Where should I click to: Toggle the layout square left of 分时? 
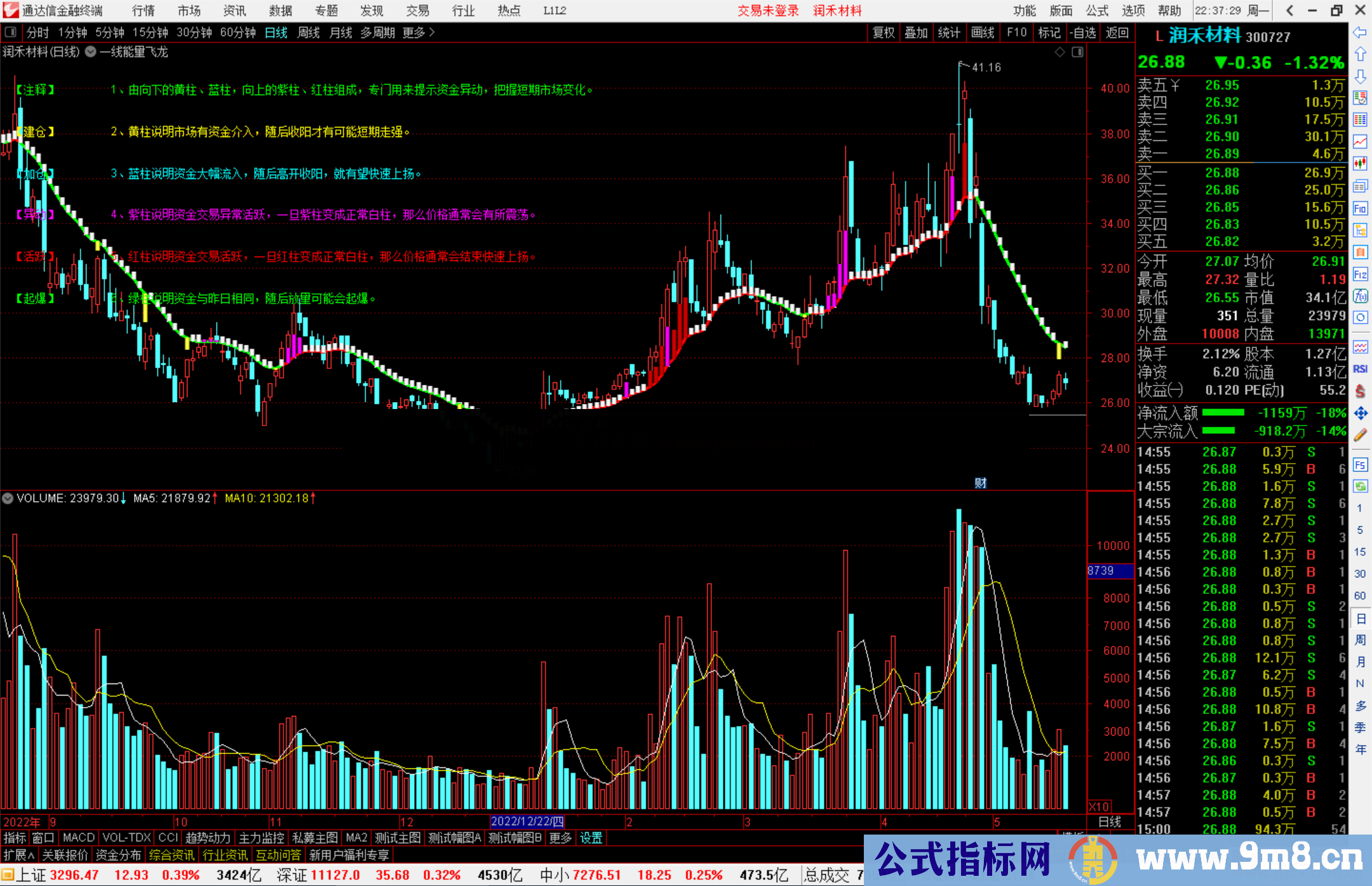pos(10,32)
